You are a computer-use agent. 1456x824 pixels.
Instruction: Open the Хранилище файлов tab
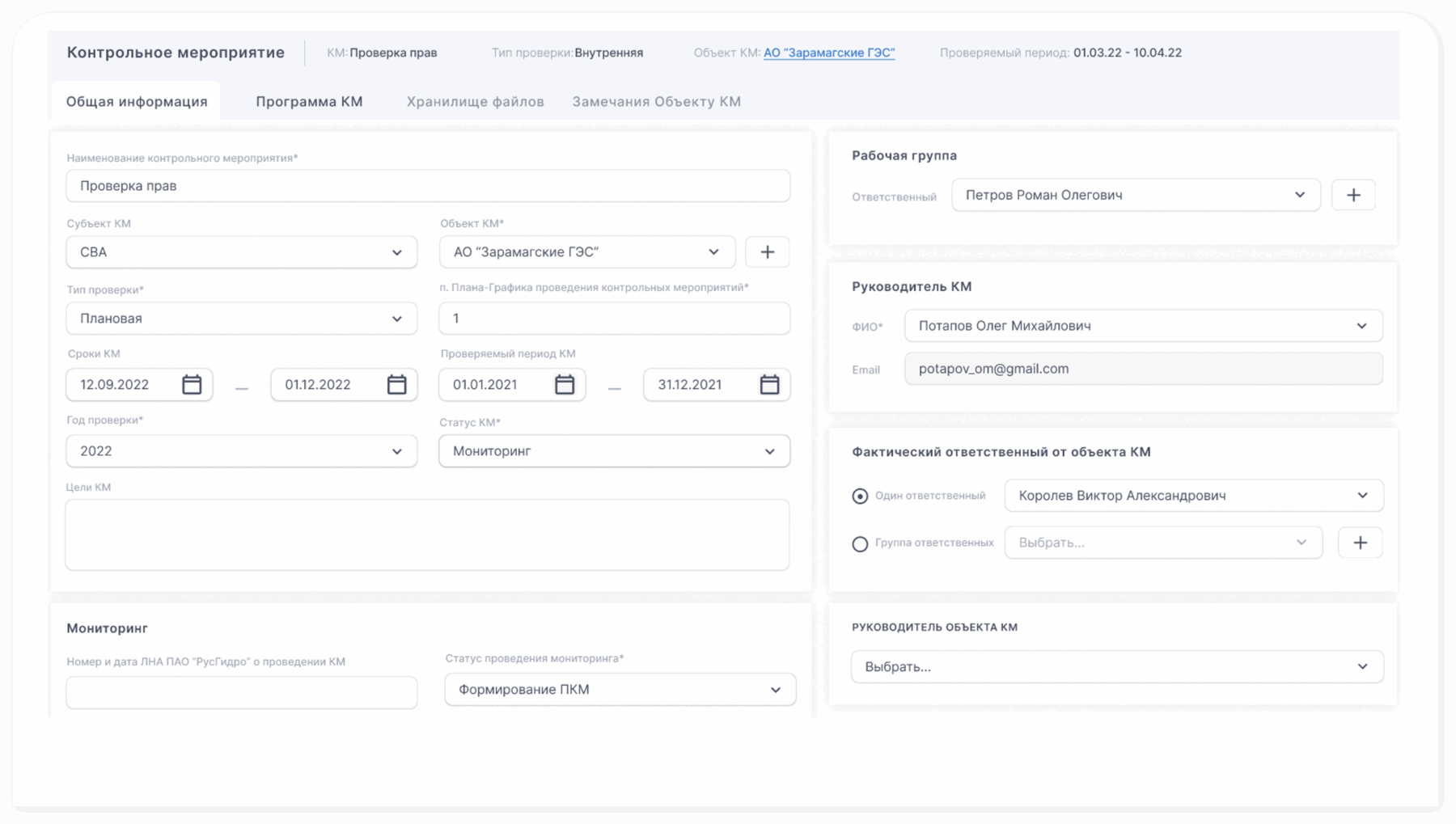475,102
